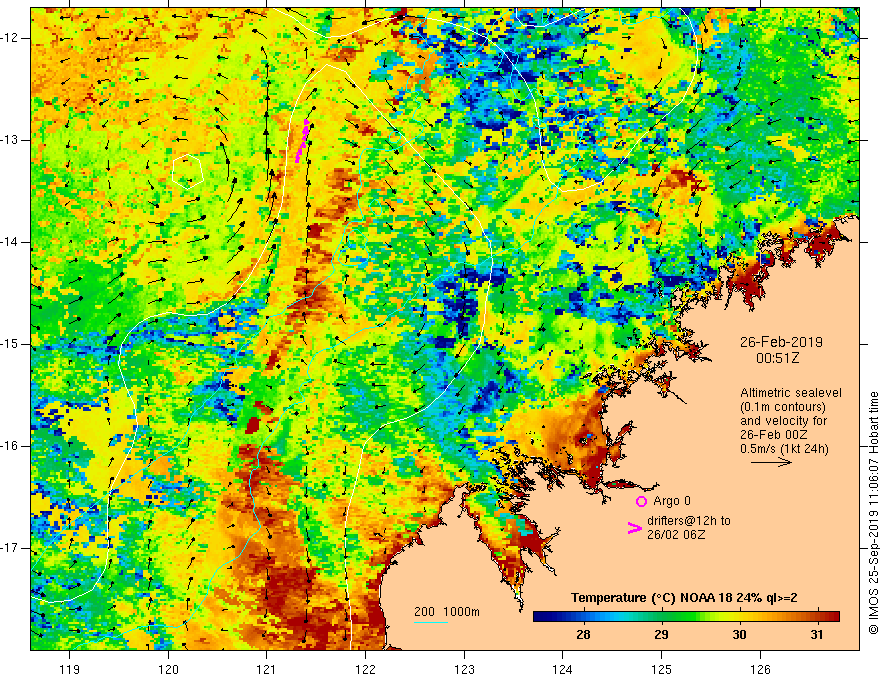Click the -17 latitude axis label
Image resolution: width=880 pixels, height=680 pixels.
[x=10, y=548]
